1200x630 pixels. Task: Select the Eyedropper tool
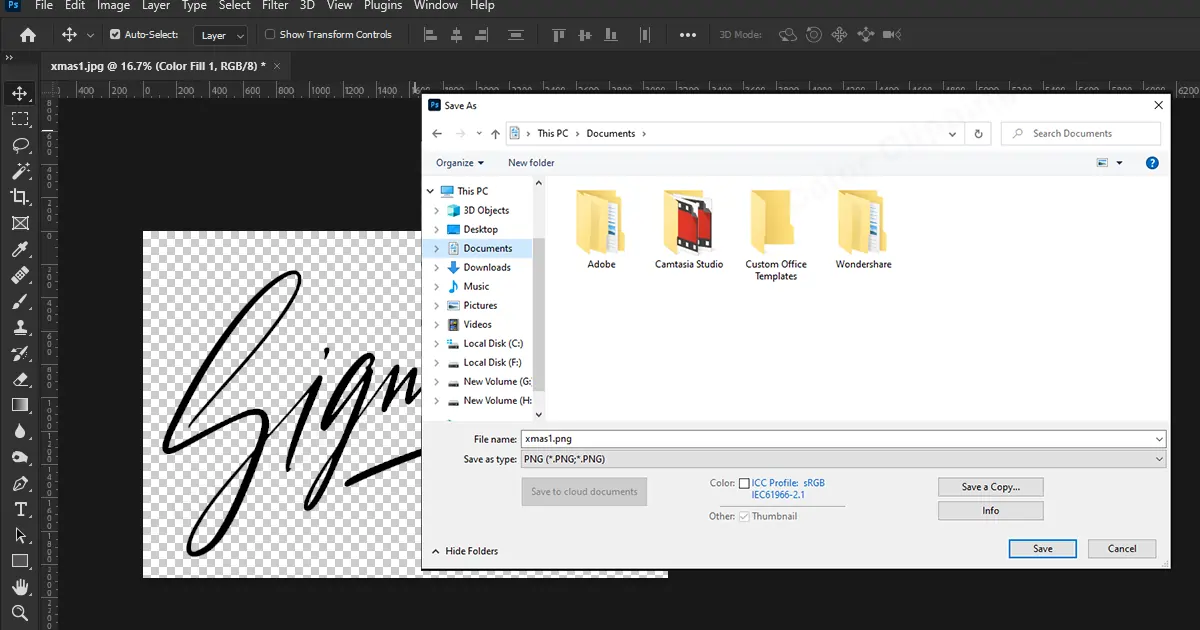coord(20,249)
